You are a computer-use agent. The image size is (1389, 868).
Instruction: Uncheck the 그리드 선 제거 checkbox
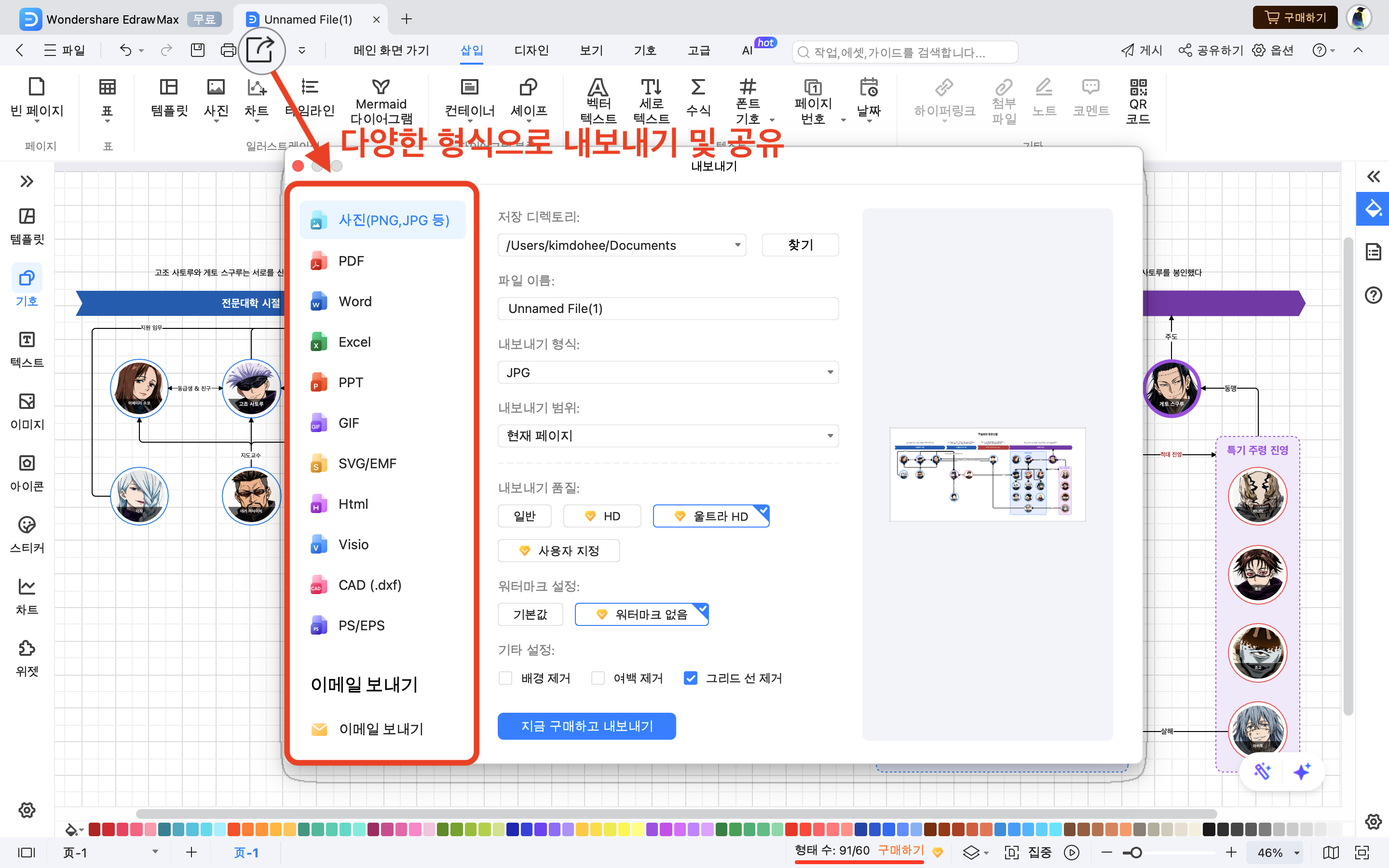(691, 678)
